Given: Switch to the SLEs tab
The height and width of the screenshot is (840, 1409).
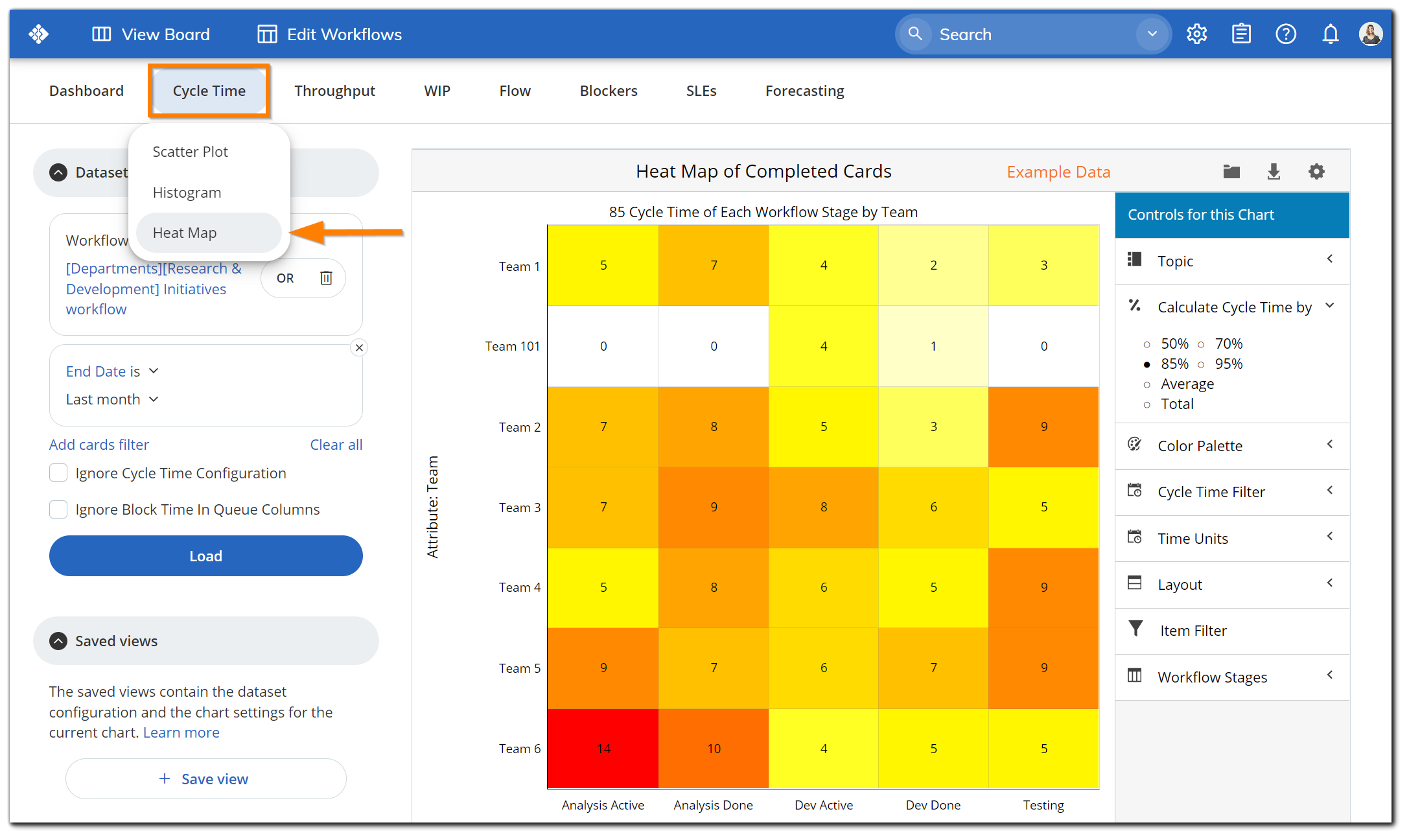Looking at the screenshot, I should [701, 91].
